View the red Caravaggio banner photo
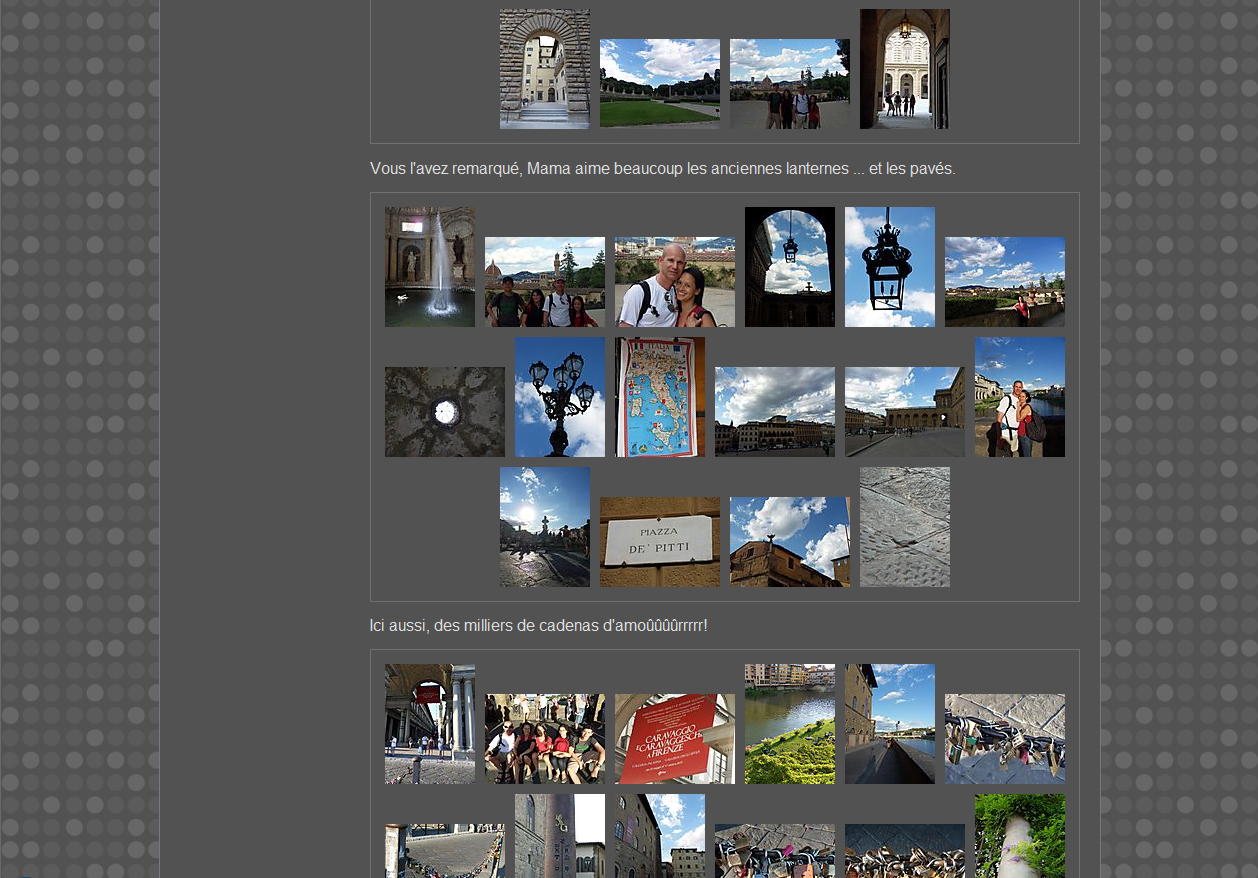The width and height of the screenshot is (1258, 878). coord(674,739)
